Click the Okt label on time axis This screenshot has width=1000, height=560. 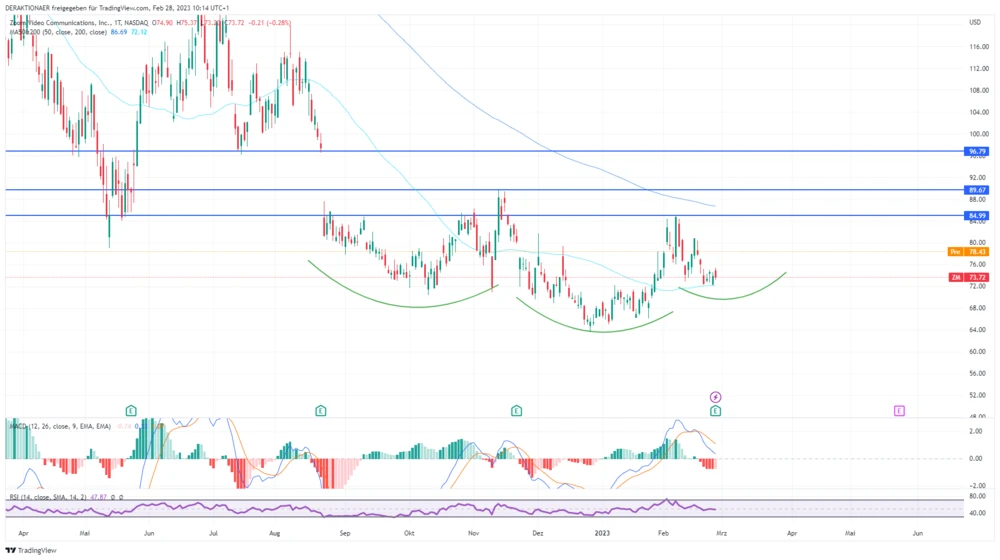click(x=409, y=533)
